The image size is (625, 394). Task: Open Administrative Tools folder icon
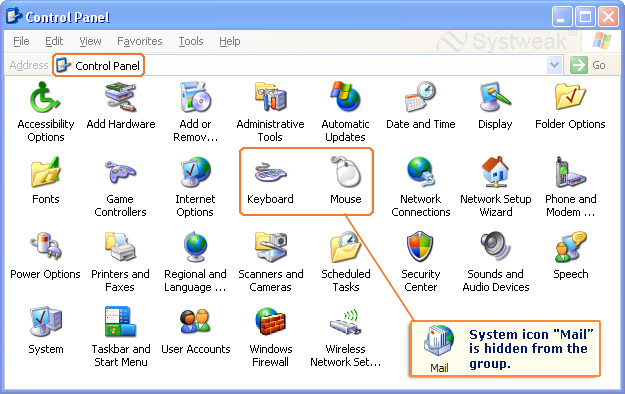270,97
